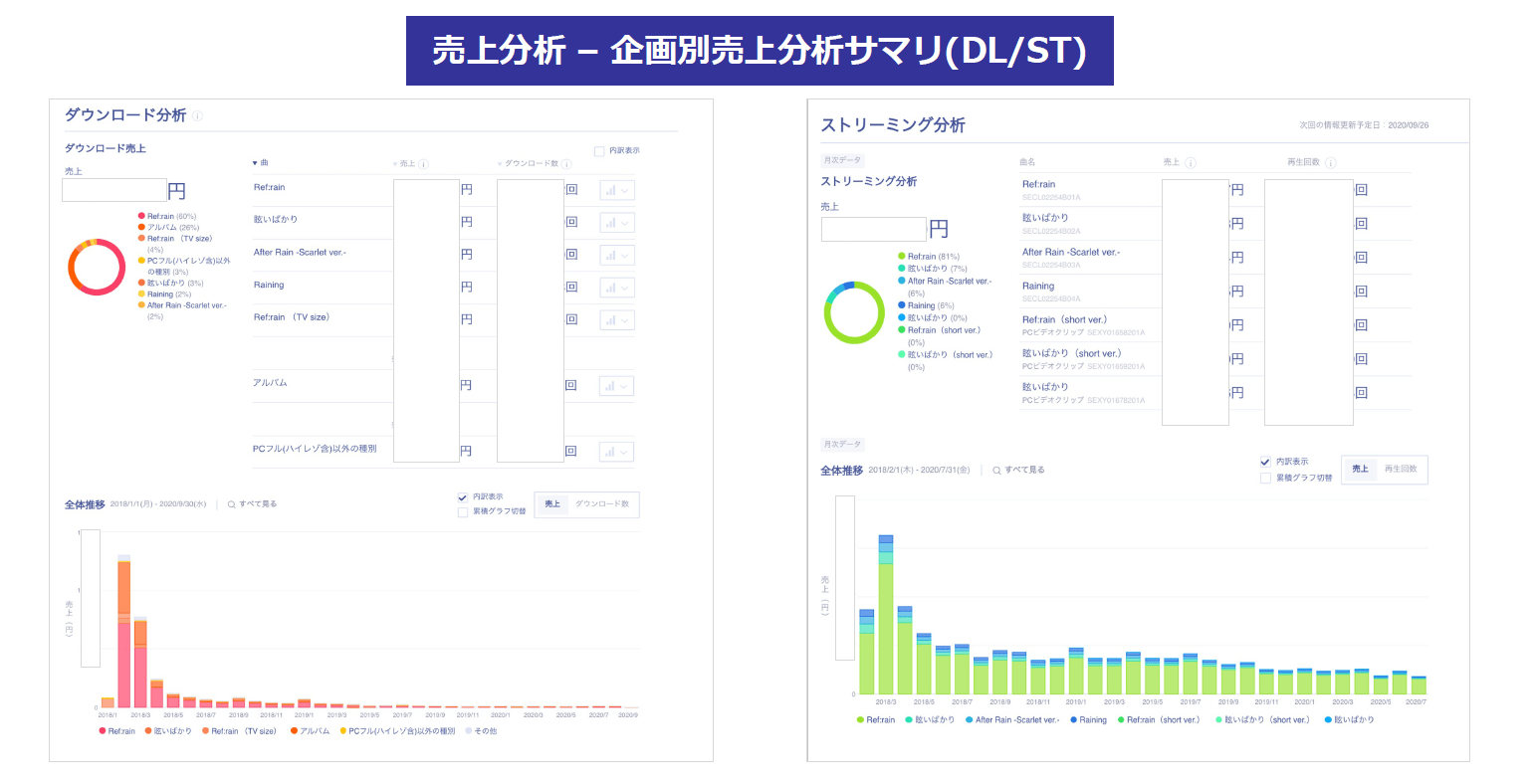Click info icon next to download 売上 column header
Viewport: 1534px width, 784px height.
click(x=423, y=164)
